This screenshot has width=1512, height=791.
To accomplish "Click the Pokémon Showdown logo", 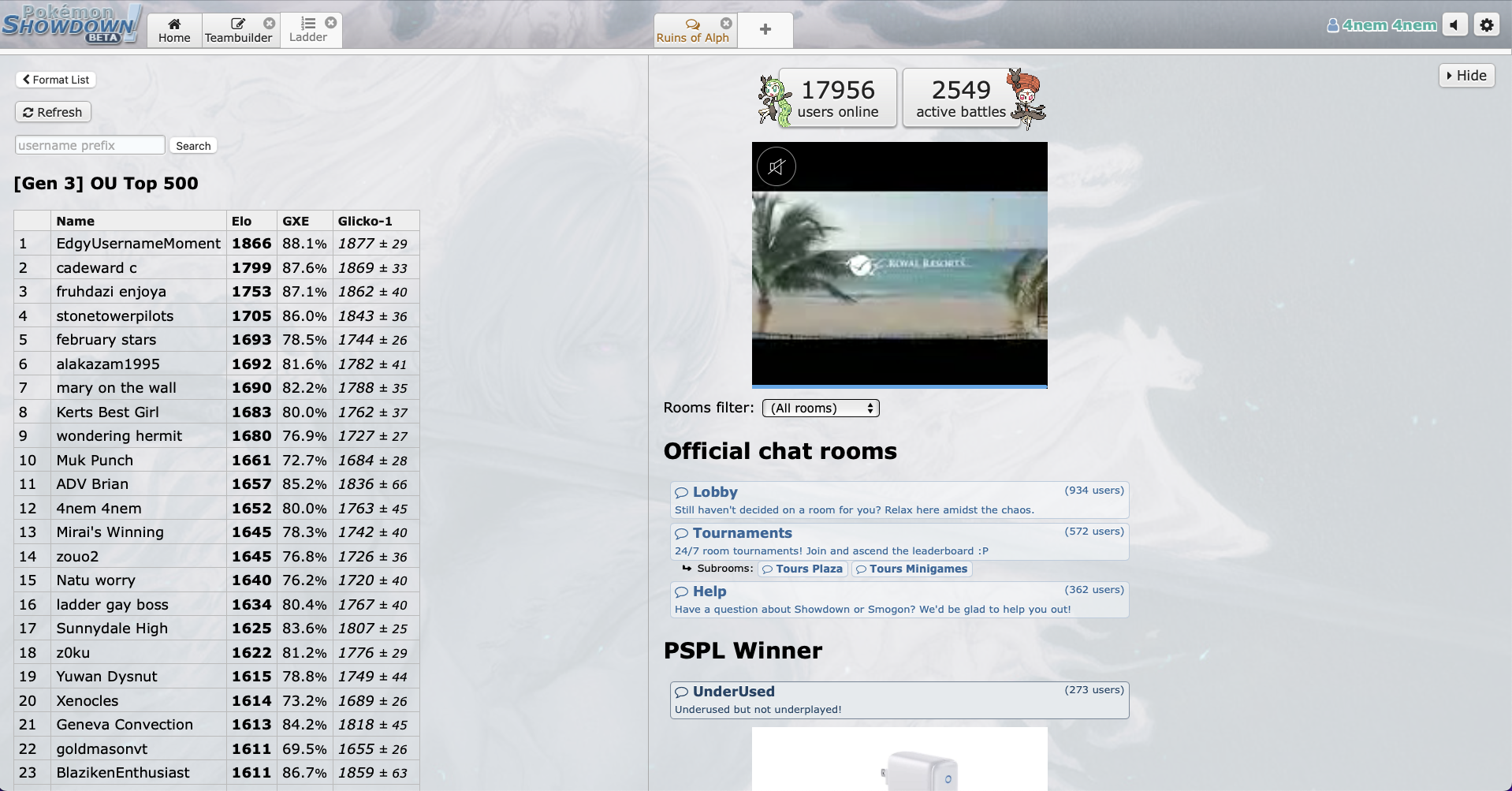I will pos(71,24).
